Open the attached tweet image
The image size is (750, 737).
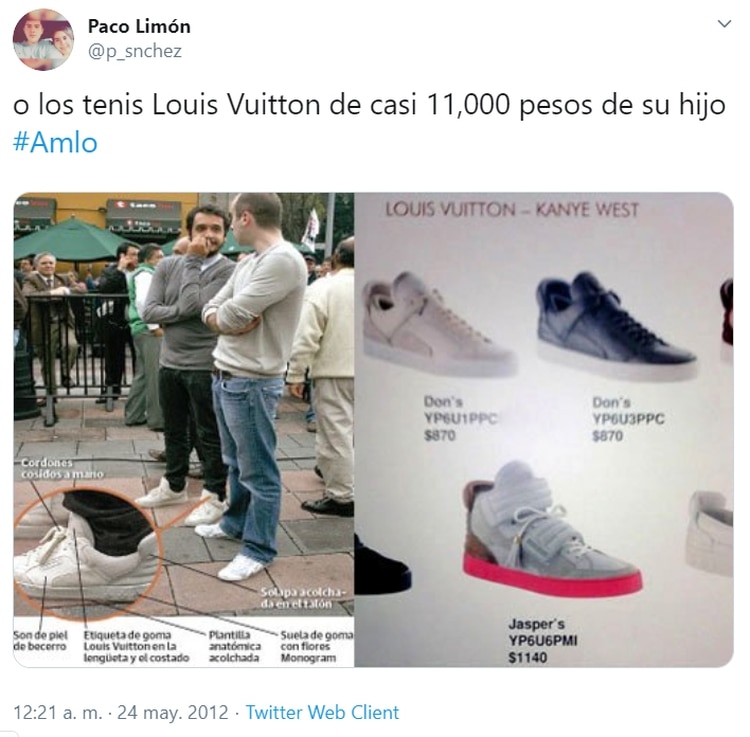click(373, 429)
